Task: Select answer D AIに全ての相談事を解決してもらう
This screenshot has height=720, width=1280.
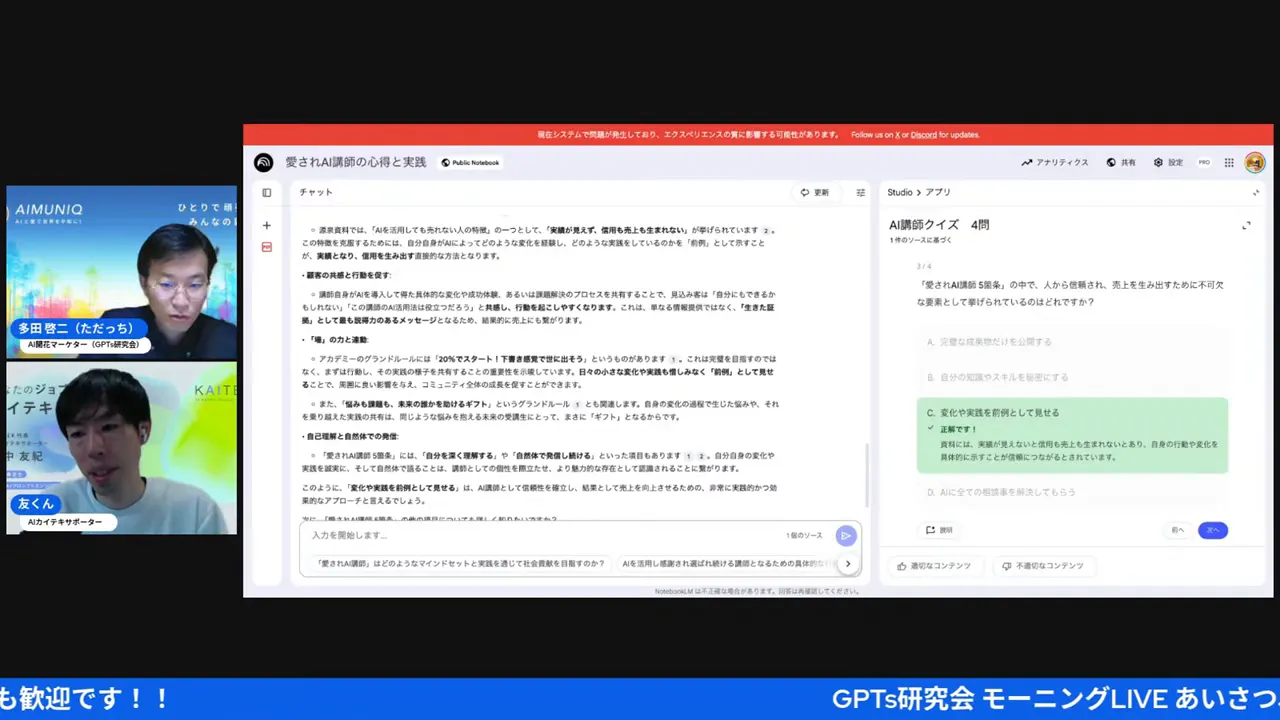Action: (1072, 492)
